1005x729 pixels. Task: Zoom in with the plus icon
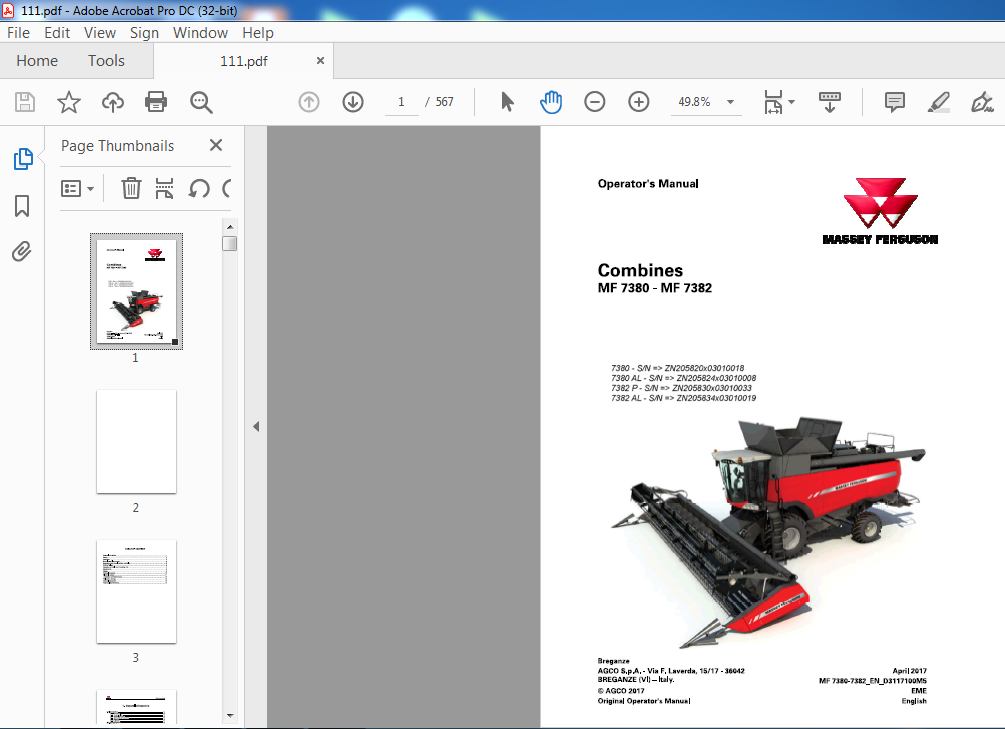click(638, 102)
